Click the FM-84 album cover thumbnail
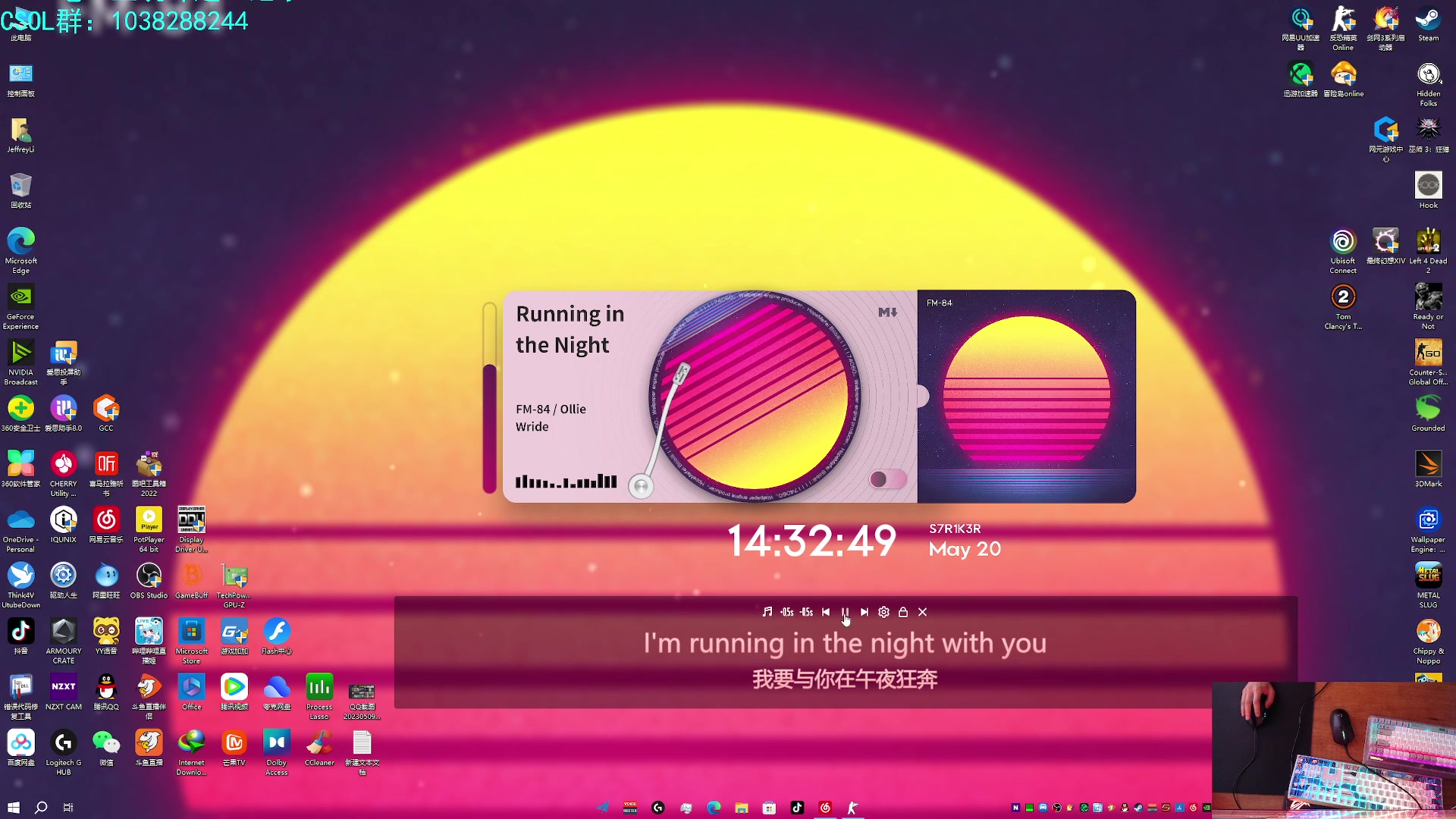 click(1026, 396)
